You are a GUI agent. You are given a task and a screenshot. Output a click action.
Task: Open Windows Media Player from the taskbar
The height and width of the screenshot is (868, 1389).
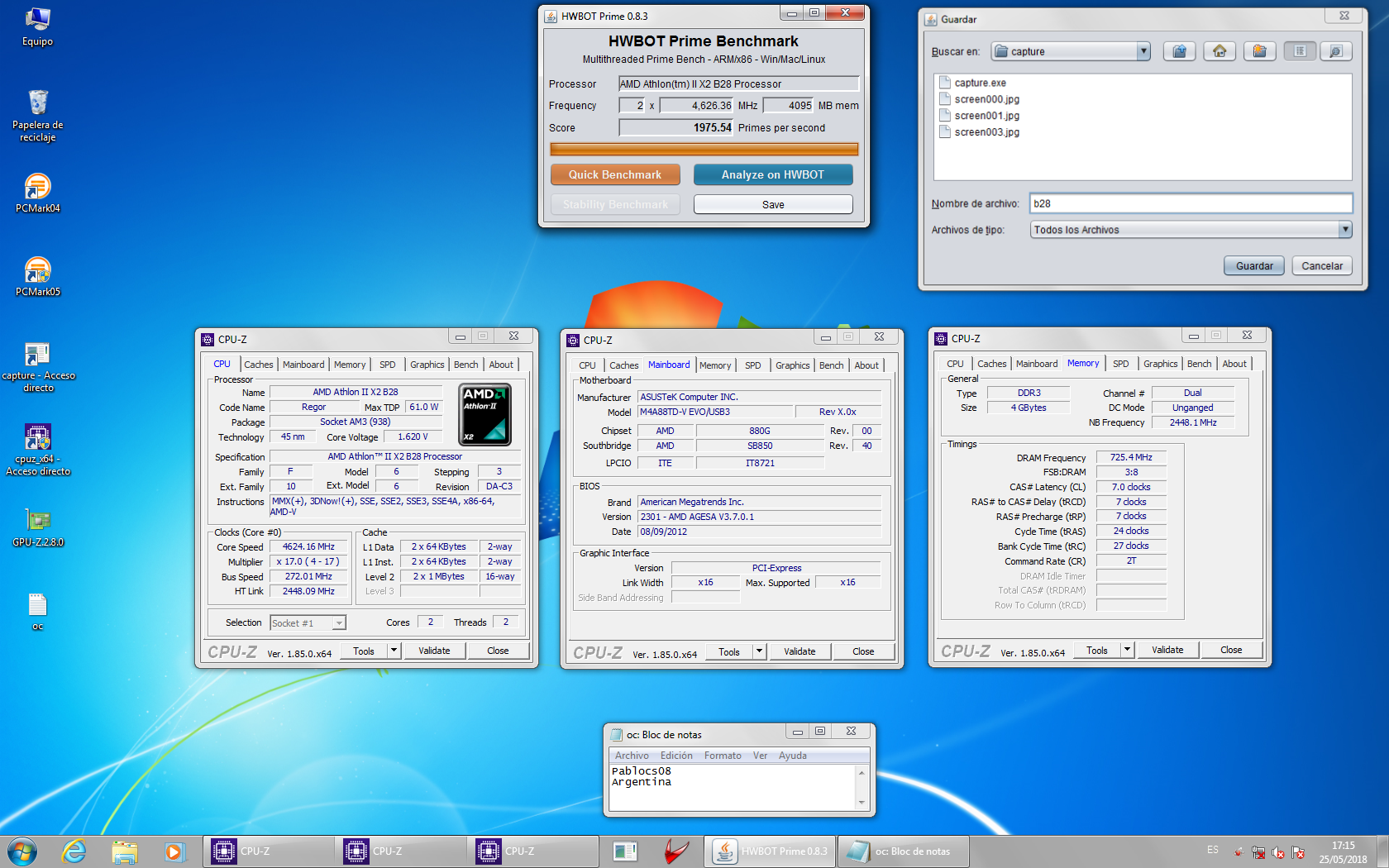point(174,851)
